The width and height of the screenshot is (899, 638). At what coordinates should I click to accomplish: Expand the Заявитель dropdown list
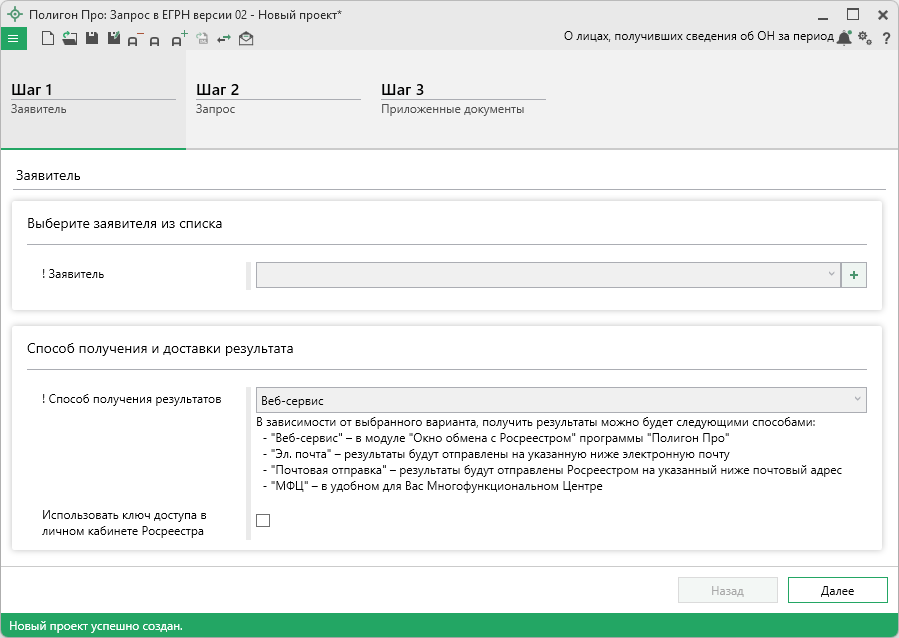pyautogui.click(x=547, y=275)
